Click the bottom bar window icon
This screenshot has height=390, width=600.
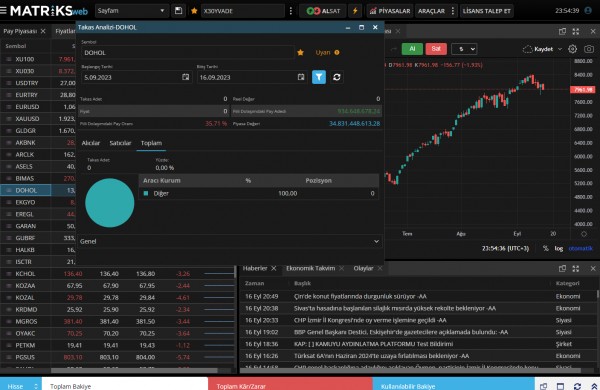tap(560, 386)
